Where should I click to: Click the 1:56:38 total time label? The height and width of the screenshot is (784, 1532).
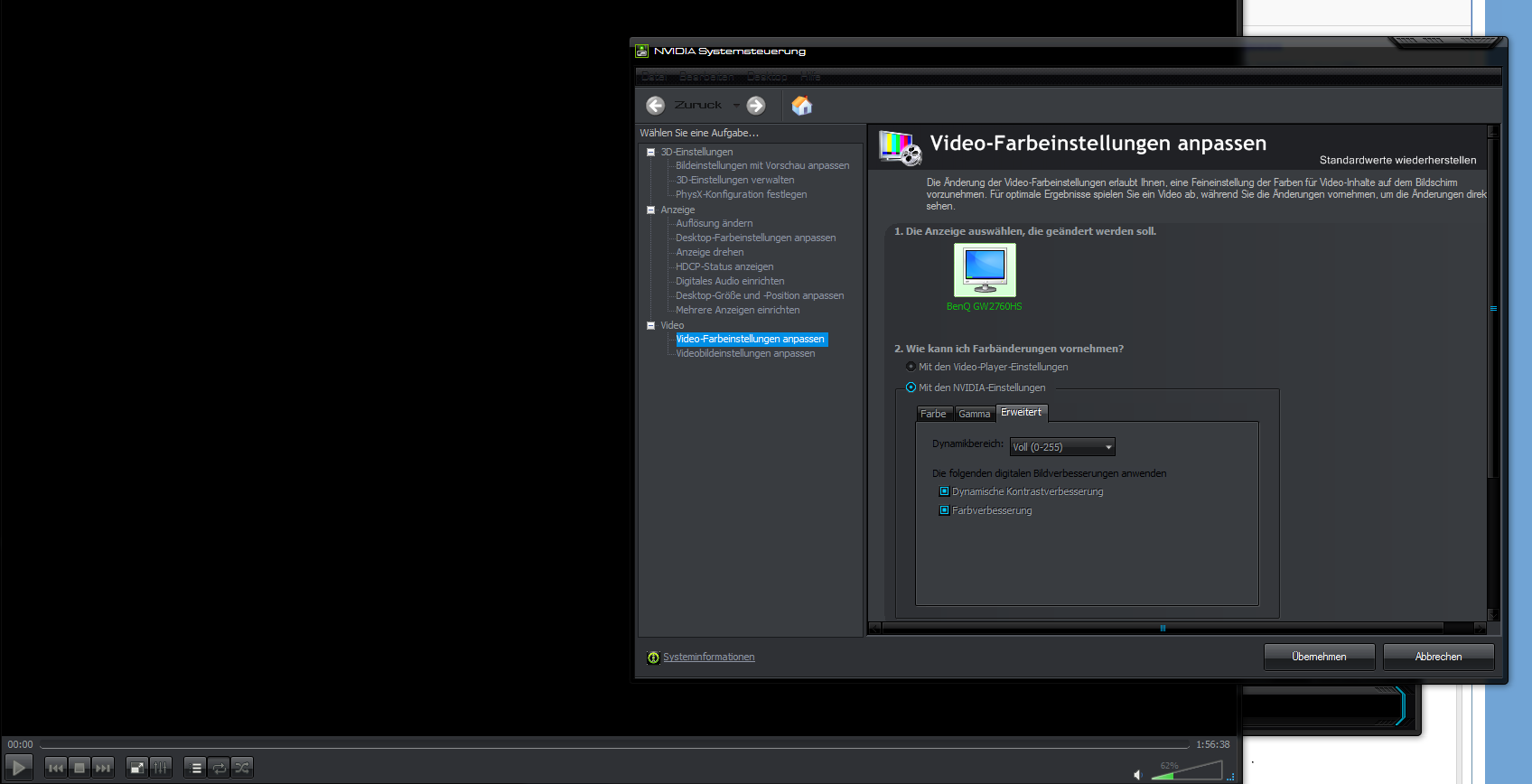pos(1213,744)
